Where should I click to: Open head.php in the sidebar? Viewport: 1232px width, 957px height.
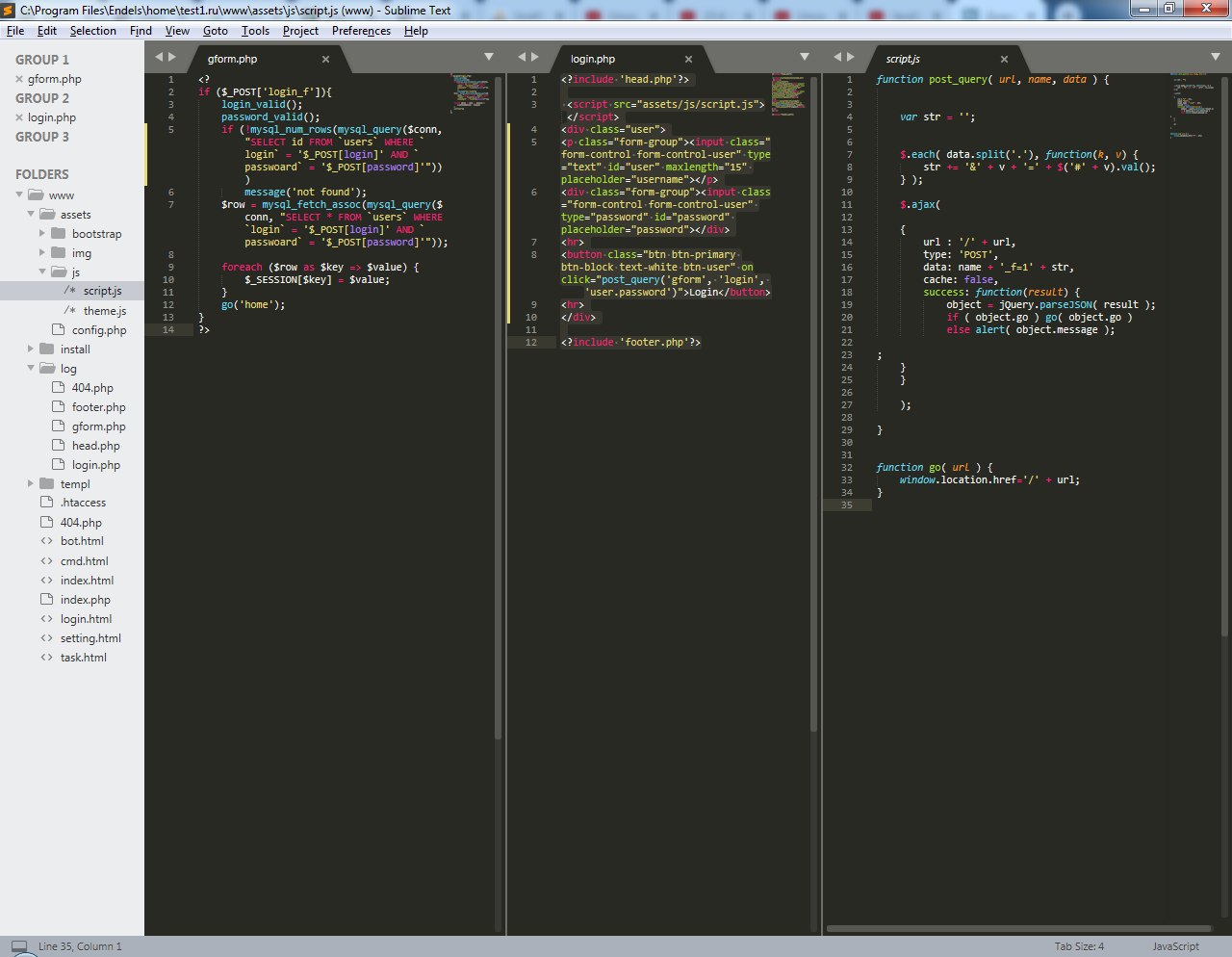coord(95,446)
